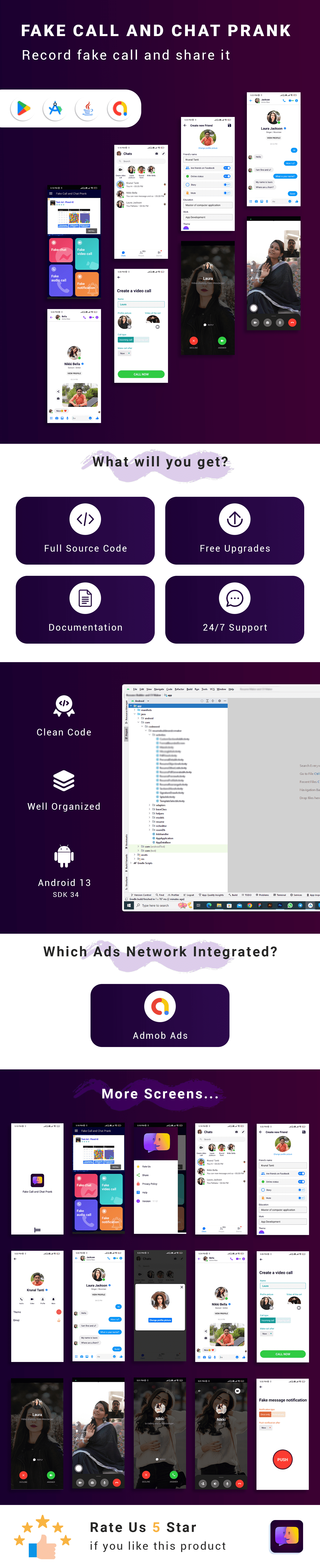Open the Windows Start button in IDE screenshot
320x1568 pixels.
point(129,905)
